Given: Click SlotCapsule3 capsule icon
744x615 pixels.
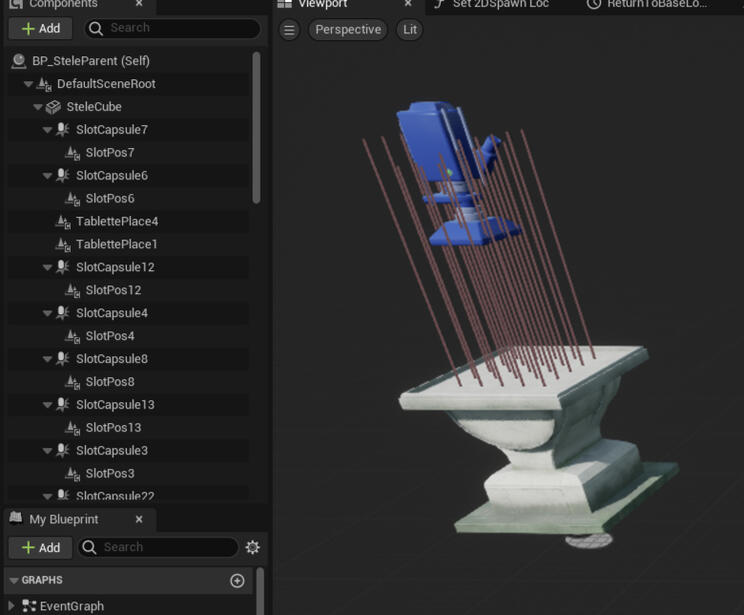Looking at the screenshot, I should click(x=63, y=450).
